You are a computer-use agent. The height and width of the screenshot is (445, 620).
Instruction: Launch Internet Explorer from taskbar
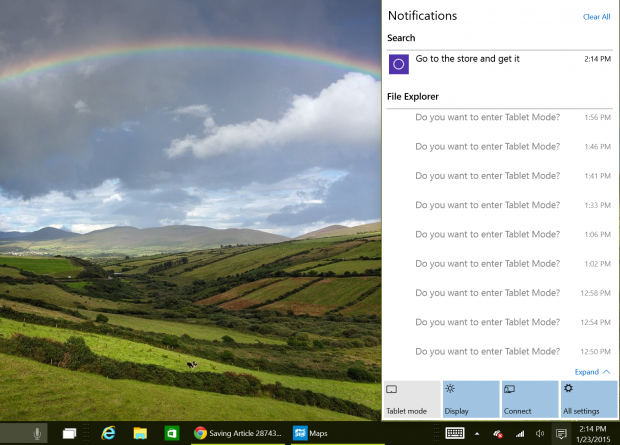click(108, 434)
